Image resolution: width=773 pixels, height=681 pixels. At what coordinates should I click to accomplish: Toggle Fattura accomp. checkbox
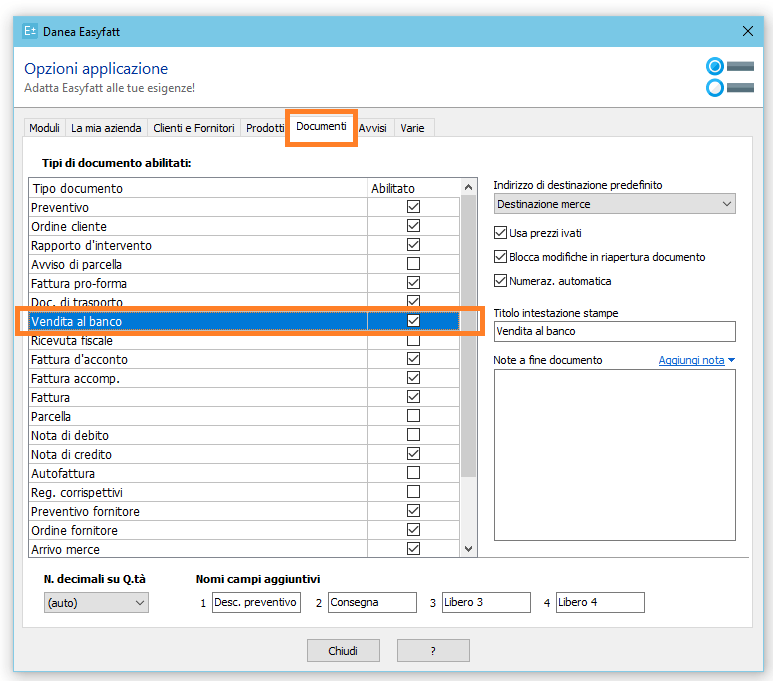413,378
